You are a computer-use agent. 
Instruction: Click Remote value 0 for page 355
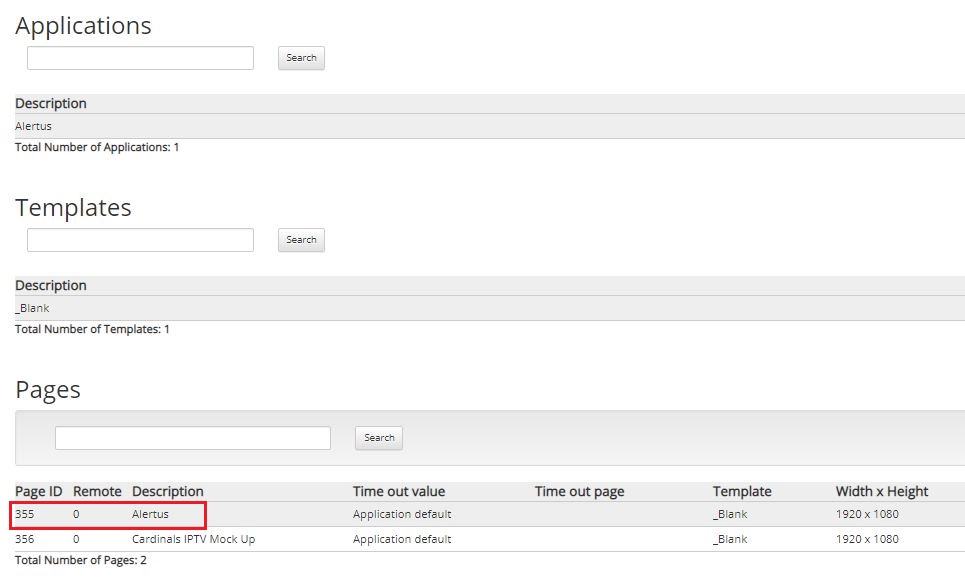[x=76, y=514]
